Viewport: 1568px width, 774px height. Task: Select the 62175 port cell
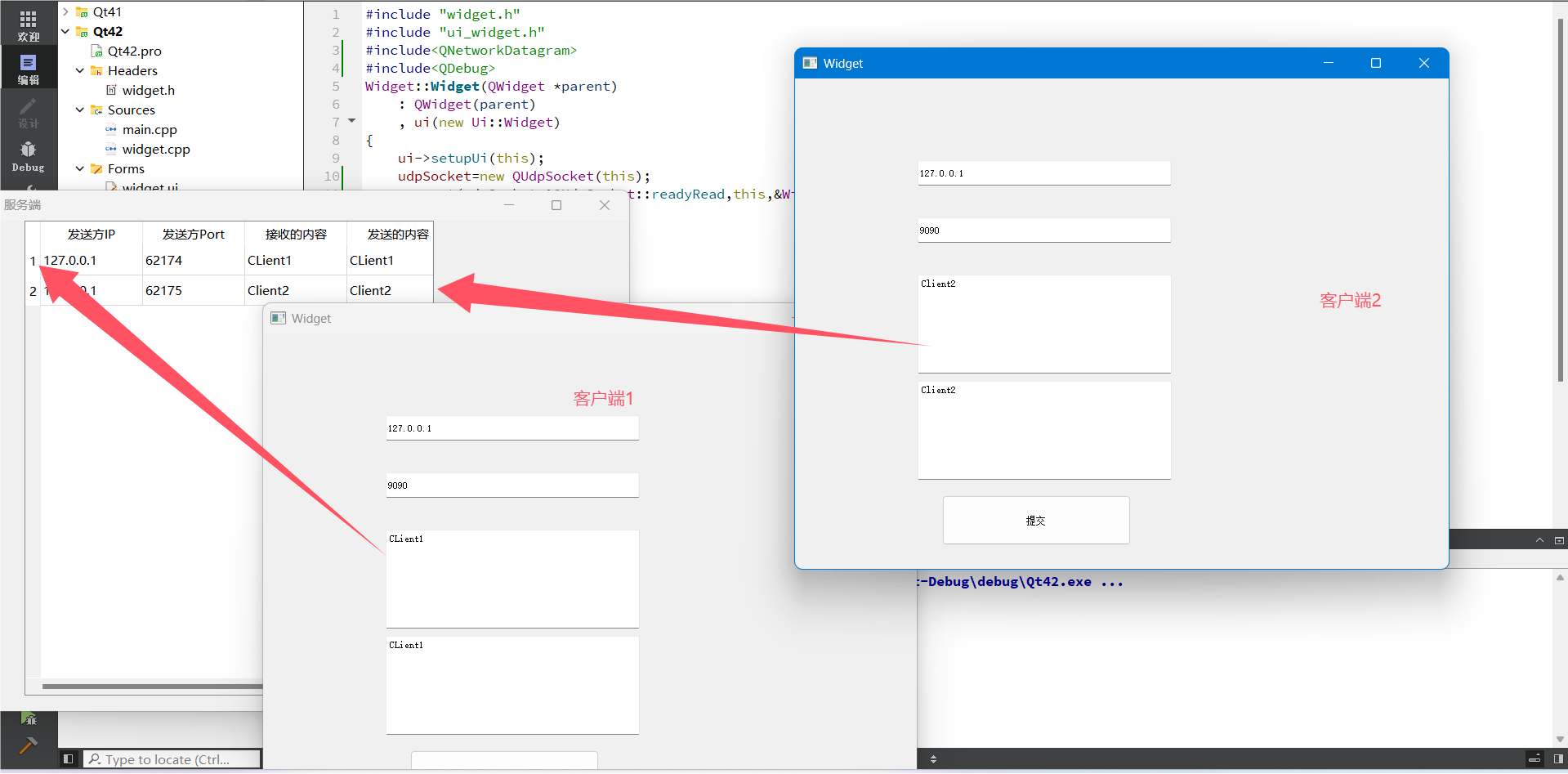pyautogui.click(x=194, y=290)
